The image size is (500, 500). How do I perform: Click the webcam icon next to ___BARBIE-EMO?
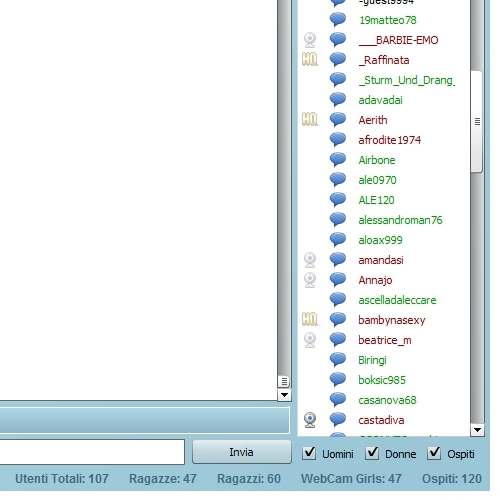point(310,40)
